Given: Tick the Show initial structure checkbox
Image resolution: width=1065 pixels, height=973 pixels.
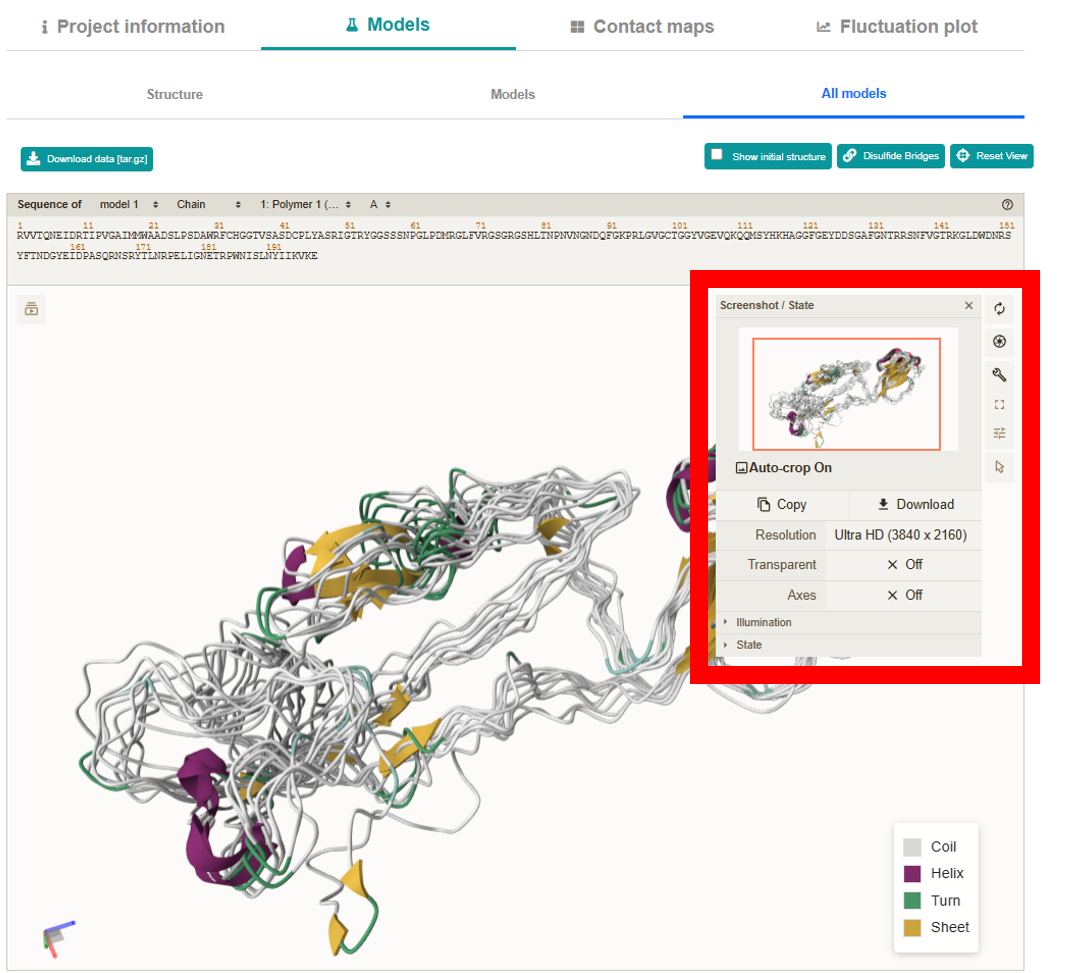Looking at the screenshot, I should point(717,155).
